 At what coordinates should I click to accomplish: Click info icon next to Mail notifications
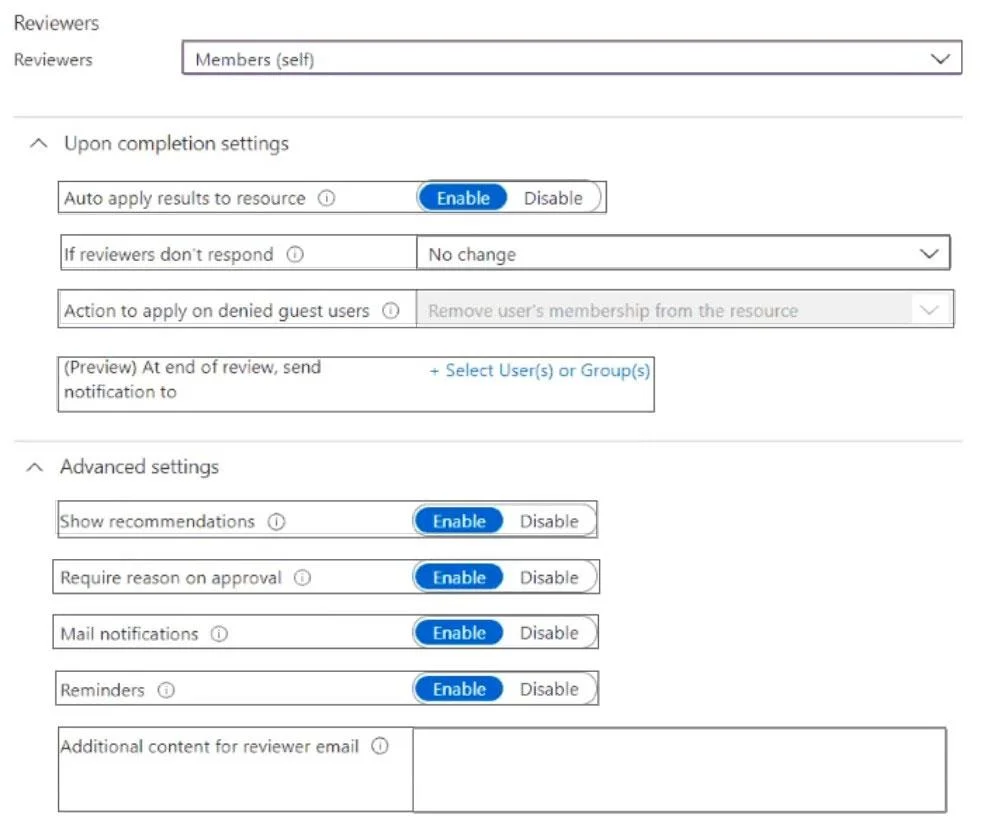(219, 634)
